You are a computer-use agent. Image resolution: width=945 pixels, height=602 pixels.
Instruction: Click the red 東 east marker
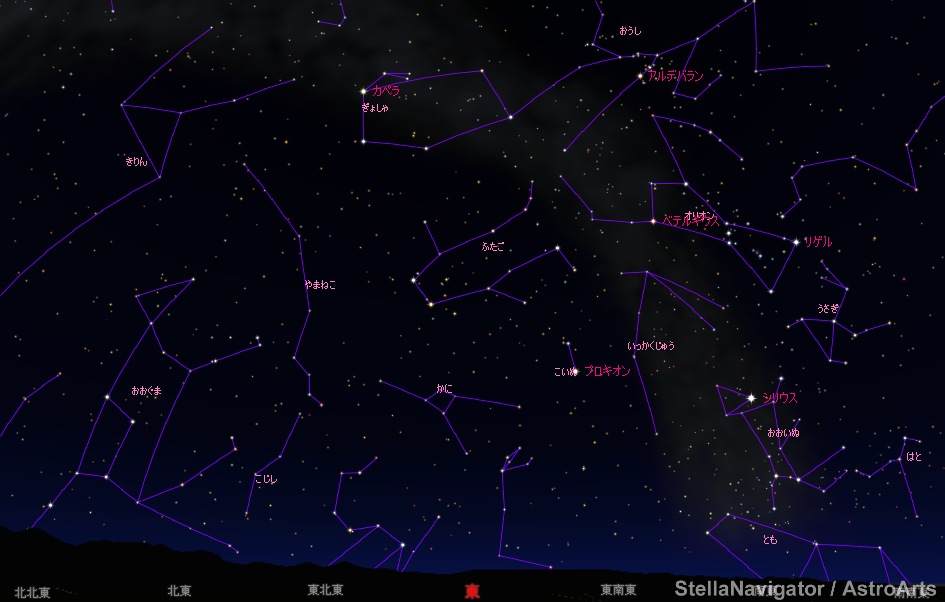pyautogui.click(x=472, y=592)
